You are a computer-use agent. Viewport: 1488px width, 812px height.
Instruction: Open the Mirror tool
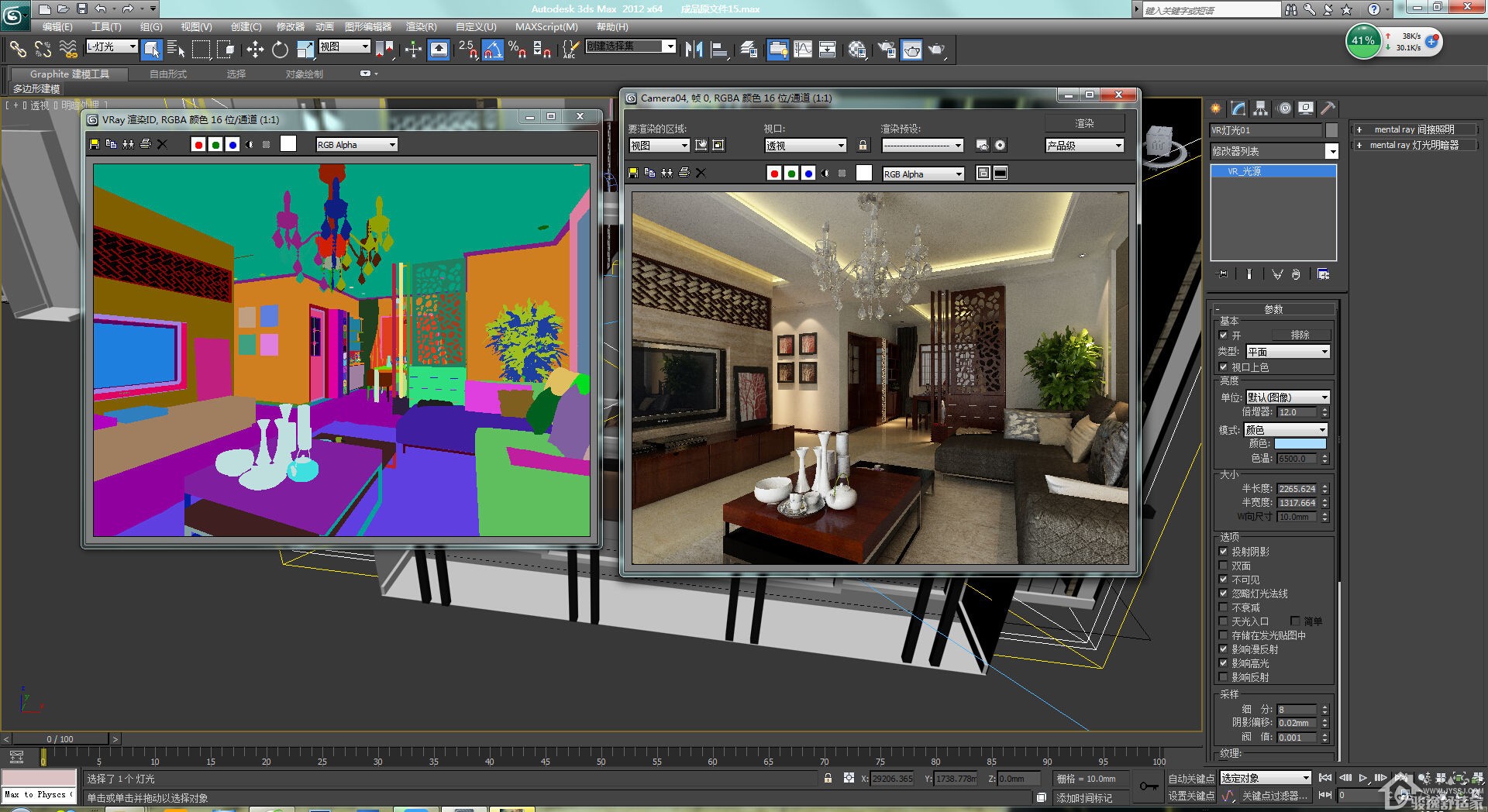click(694, 50)
